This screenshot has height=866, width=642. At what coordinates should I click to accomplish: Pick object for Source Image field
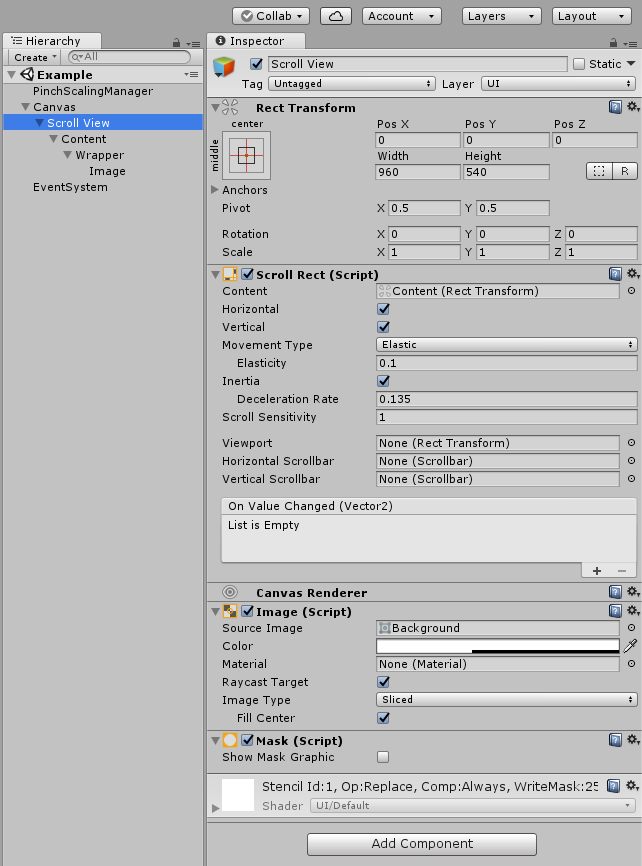click(x=632, y=628)
